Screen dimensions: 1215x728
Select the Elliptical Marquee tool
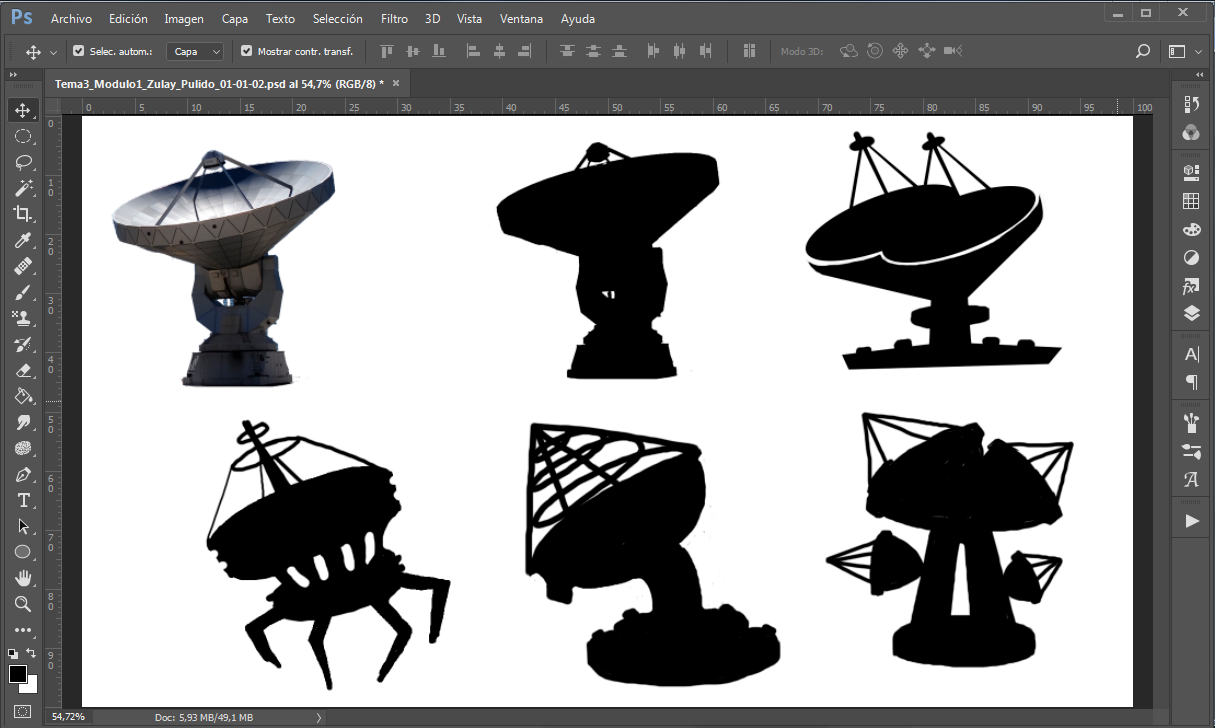23,136
